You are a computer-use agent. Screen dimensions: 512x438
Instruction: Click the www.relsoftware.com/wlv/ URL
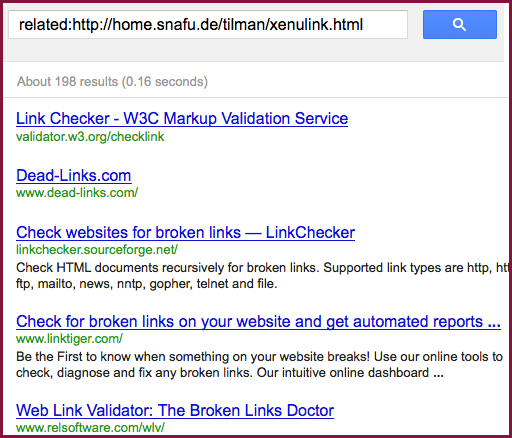click(x=90, y=427)
